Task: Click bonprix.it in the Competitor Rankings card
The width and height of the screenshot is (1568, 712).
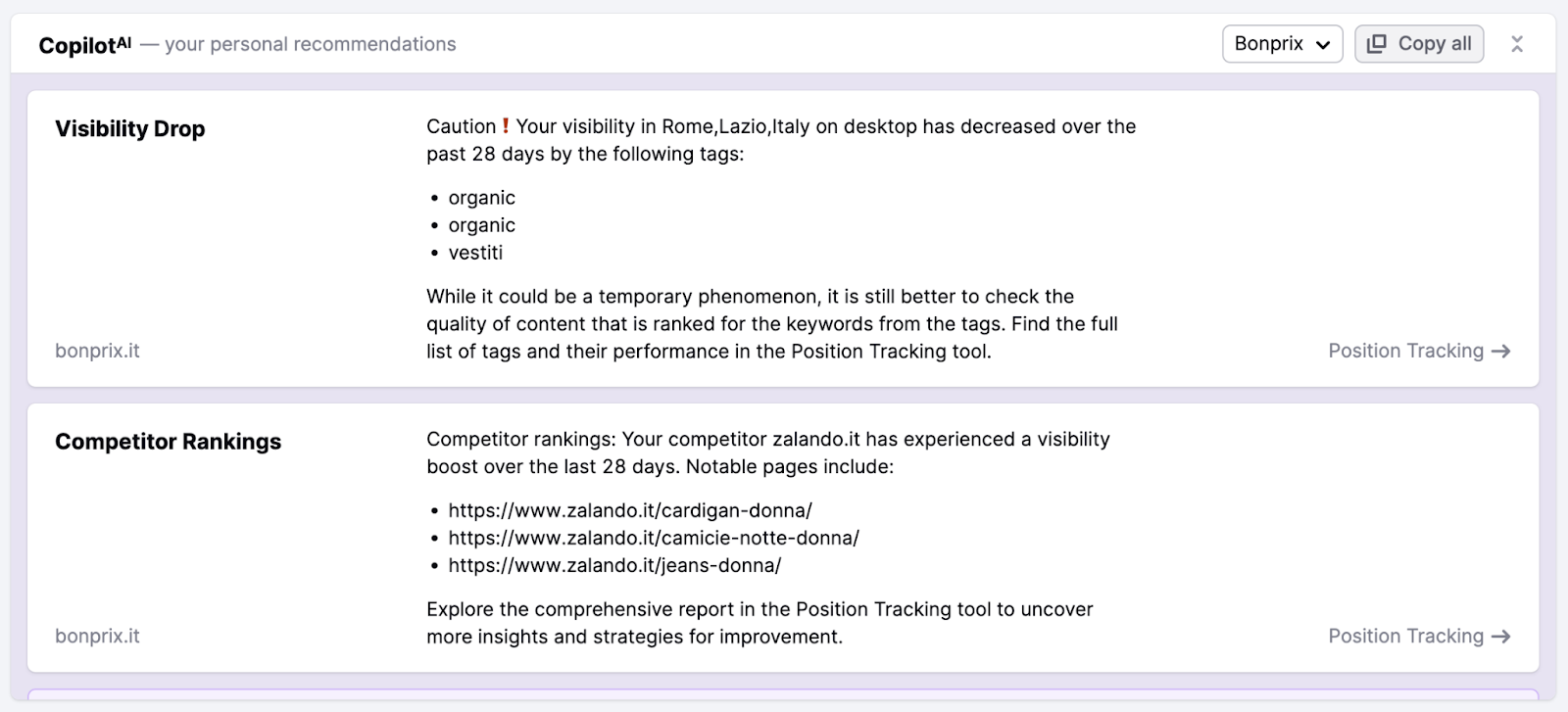Action: point(97,636)
